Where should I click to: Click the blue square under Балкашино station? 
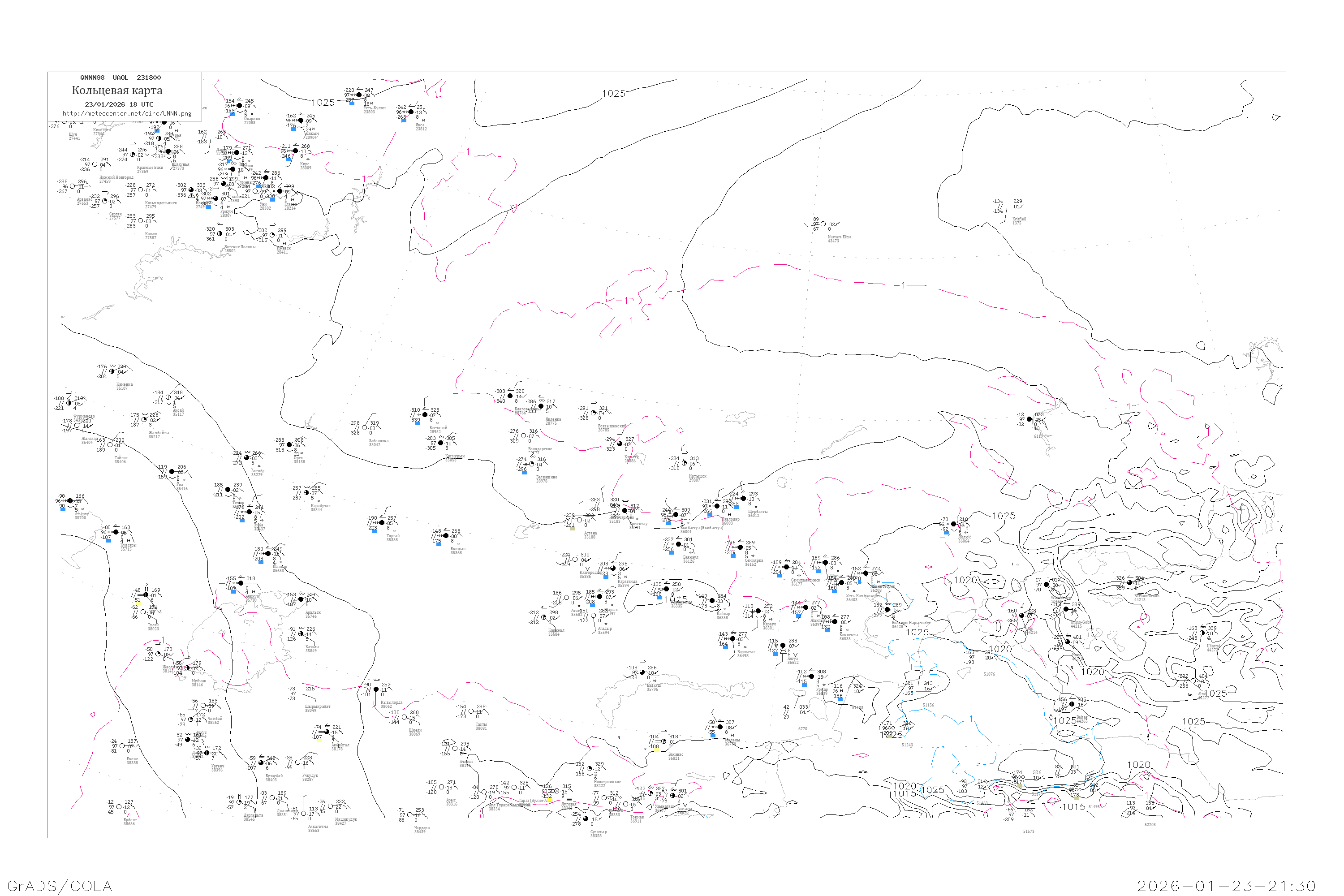(x=524, y=472)
